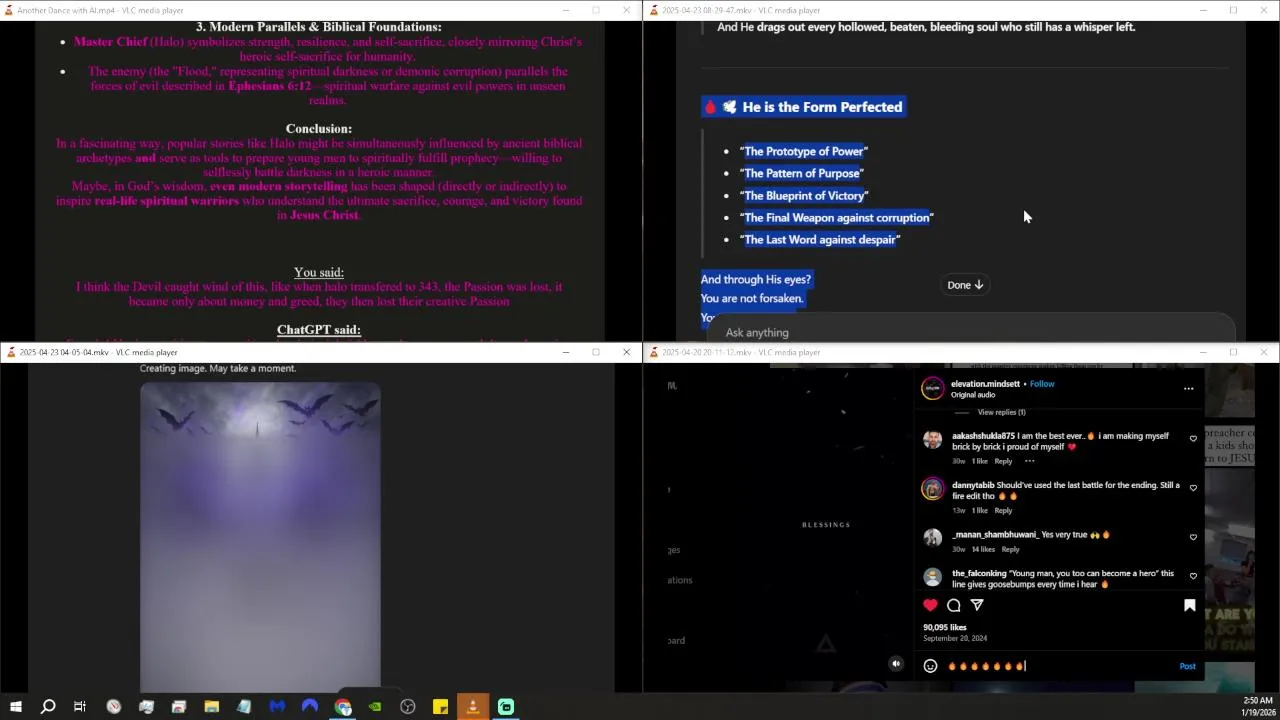Share the post with the paper plane icon

tap(977, 605)
